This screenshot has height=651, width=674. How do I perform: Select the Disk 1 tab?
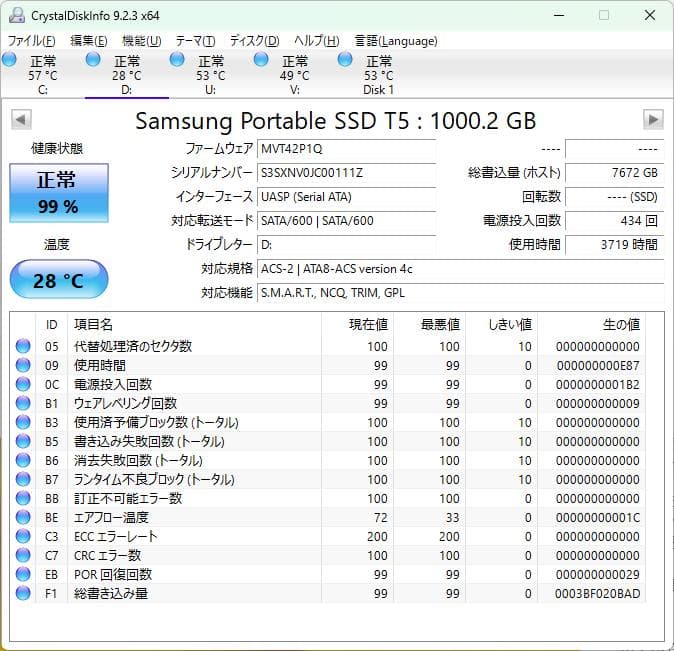(378, 75)
